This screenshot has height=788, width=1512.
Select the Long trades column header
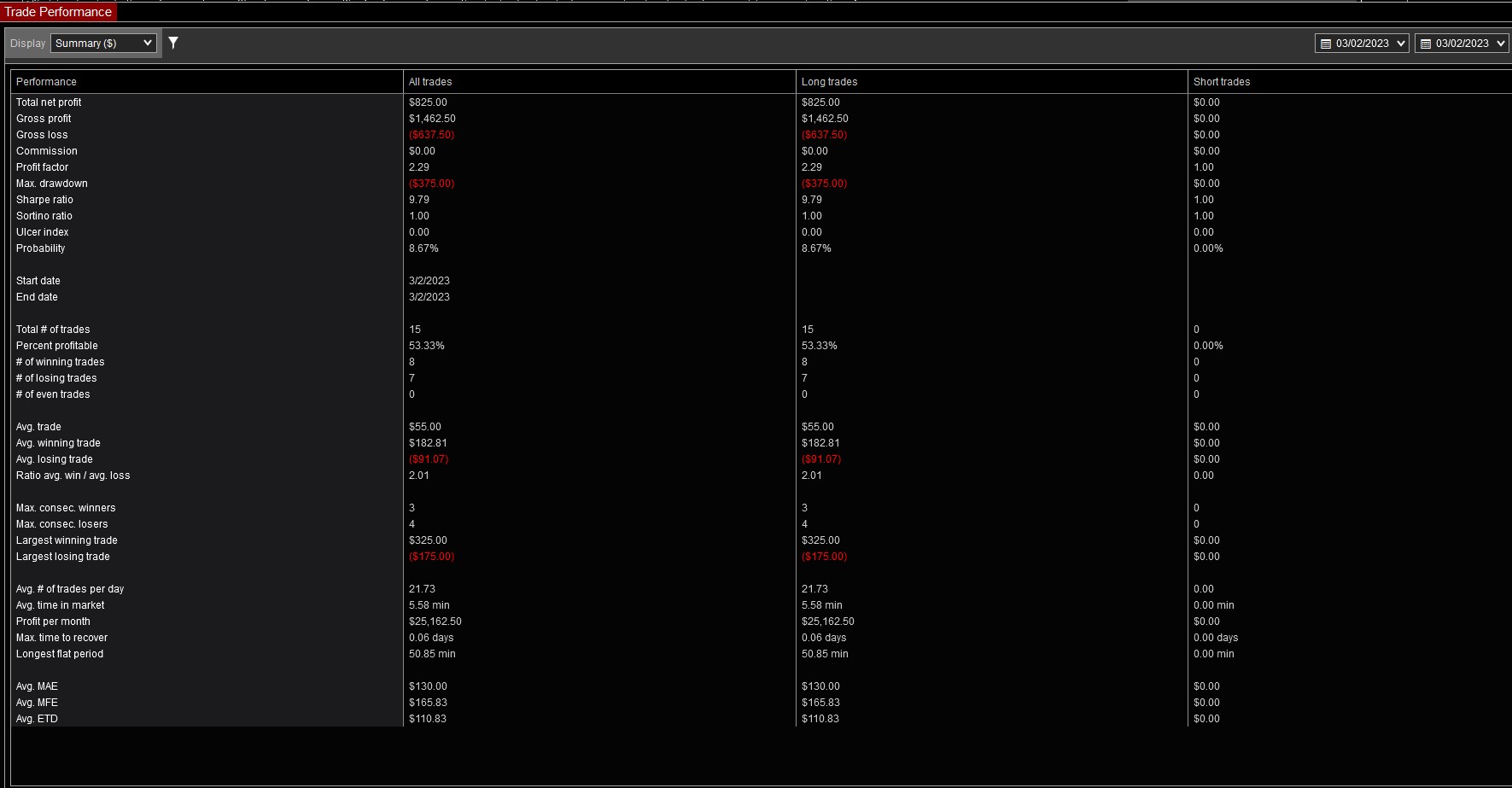coord(991,82)
